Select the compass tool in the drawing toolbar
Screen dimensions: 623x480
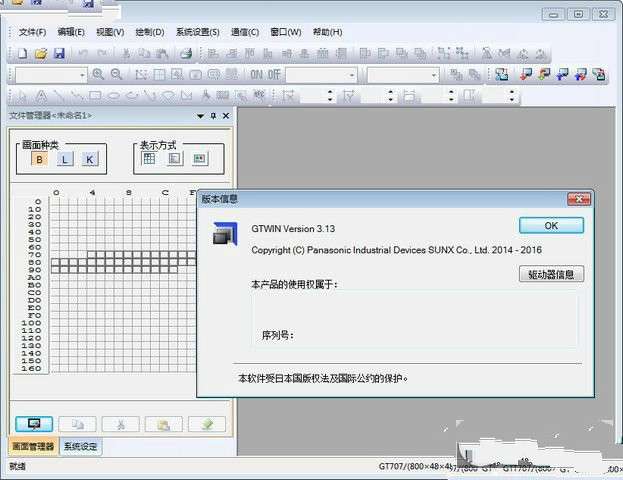tap(205, 96)
